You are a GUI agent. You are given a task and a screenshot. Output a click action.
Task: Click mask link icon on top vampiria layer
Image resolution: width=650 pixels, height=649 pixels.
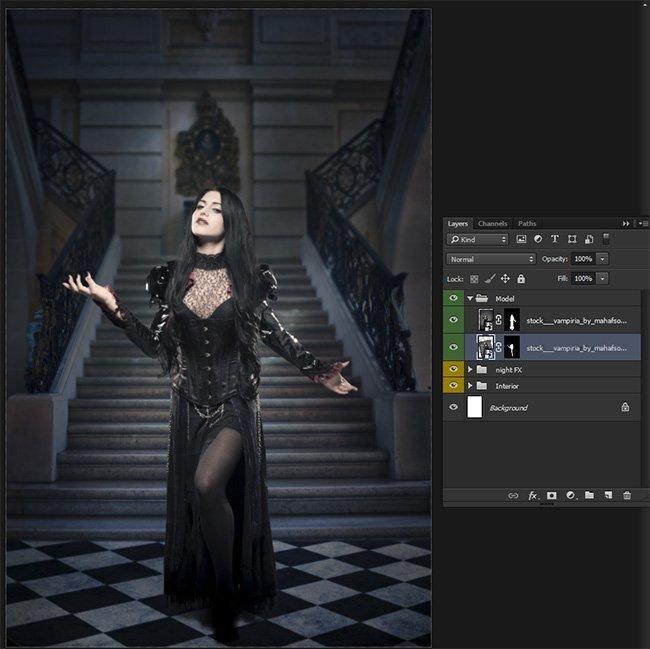click(x=499, y=320)
